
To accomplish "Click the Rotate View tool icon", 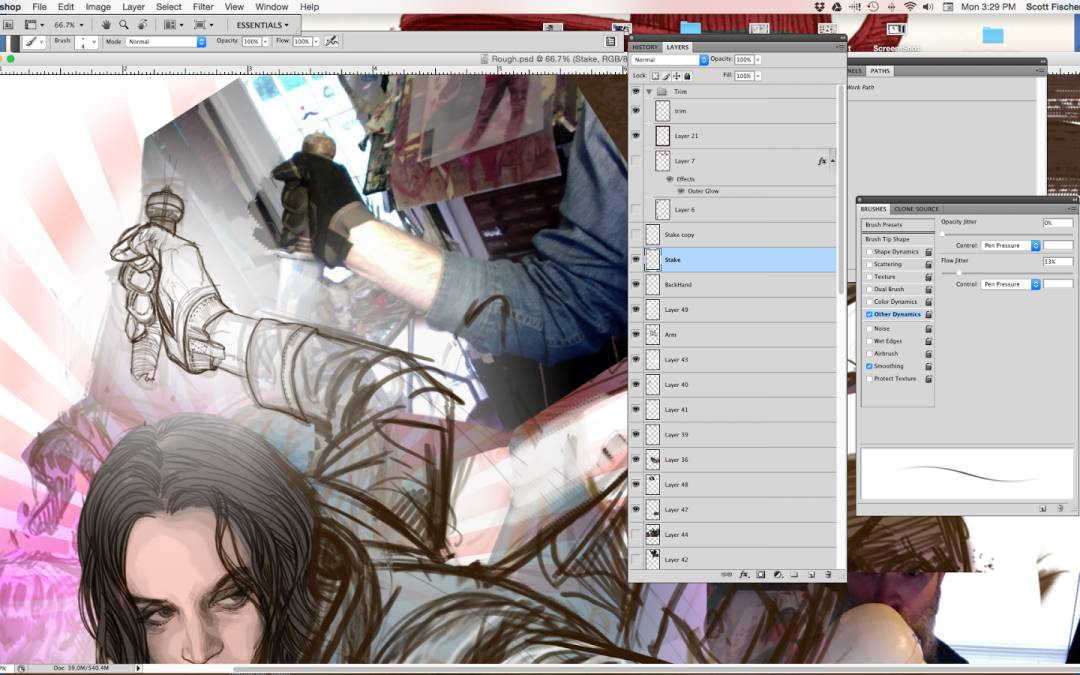I will point(142,24).
